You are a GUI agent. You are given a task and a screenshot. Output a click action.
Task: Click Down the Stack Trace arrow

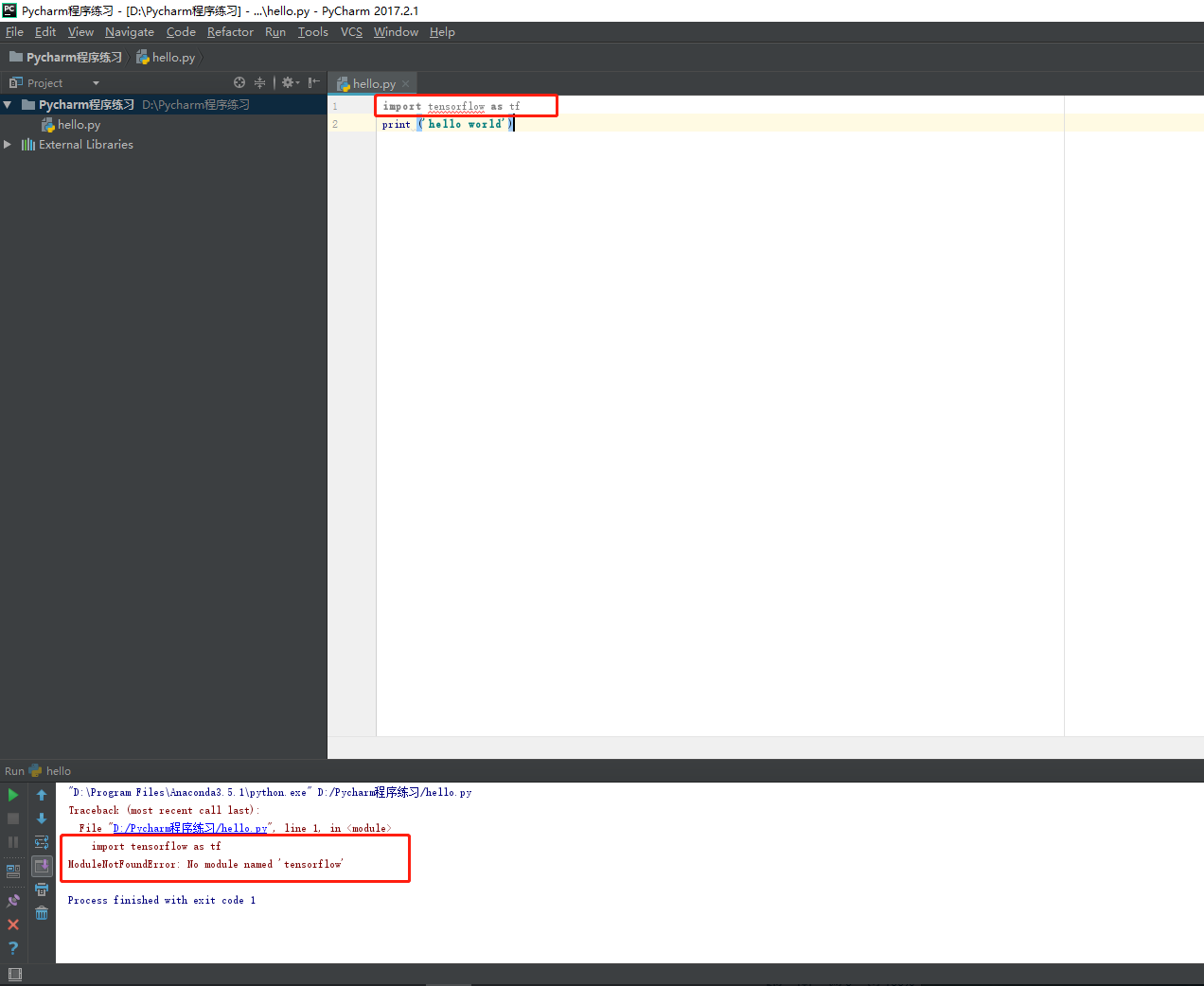(41, 818)
